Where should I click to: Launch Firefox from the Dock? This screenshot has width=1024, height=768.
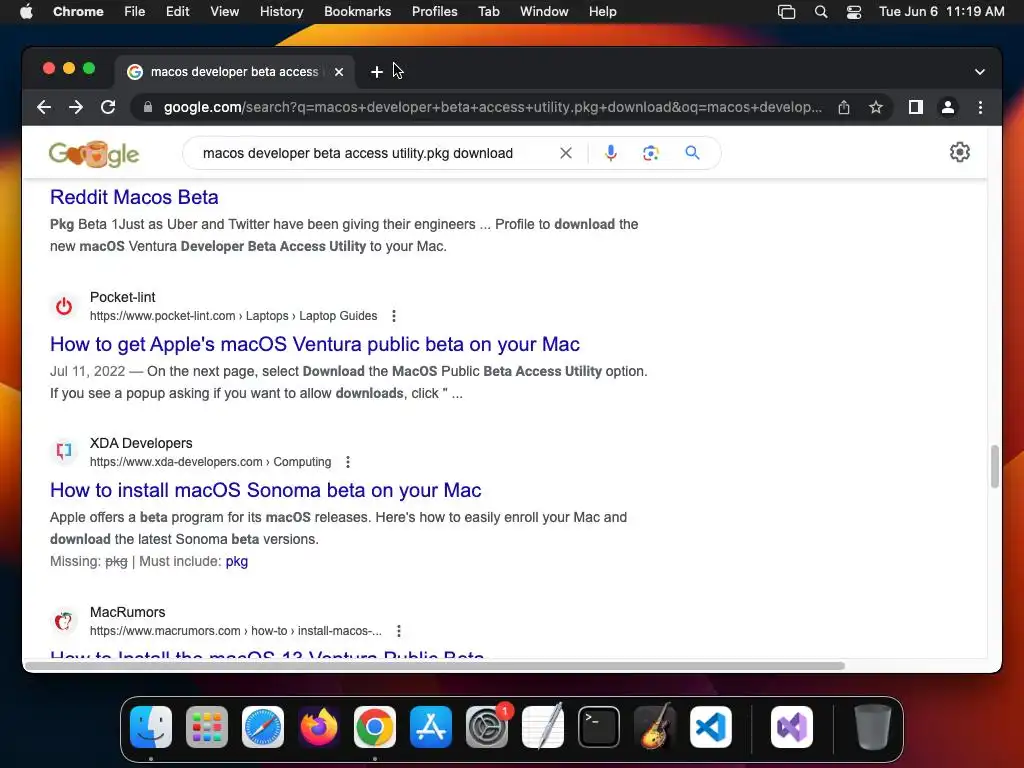pyautogui.click(x=319, y=727)
